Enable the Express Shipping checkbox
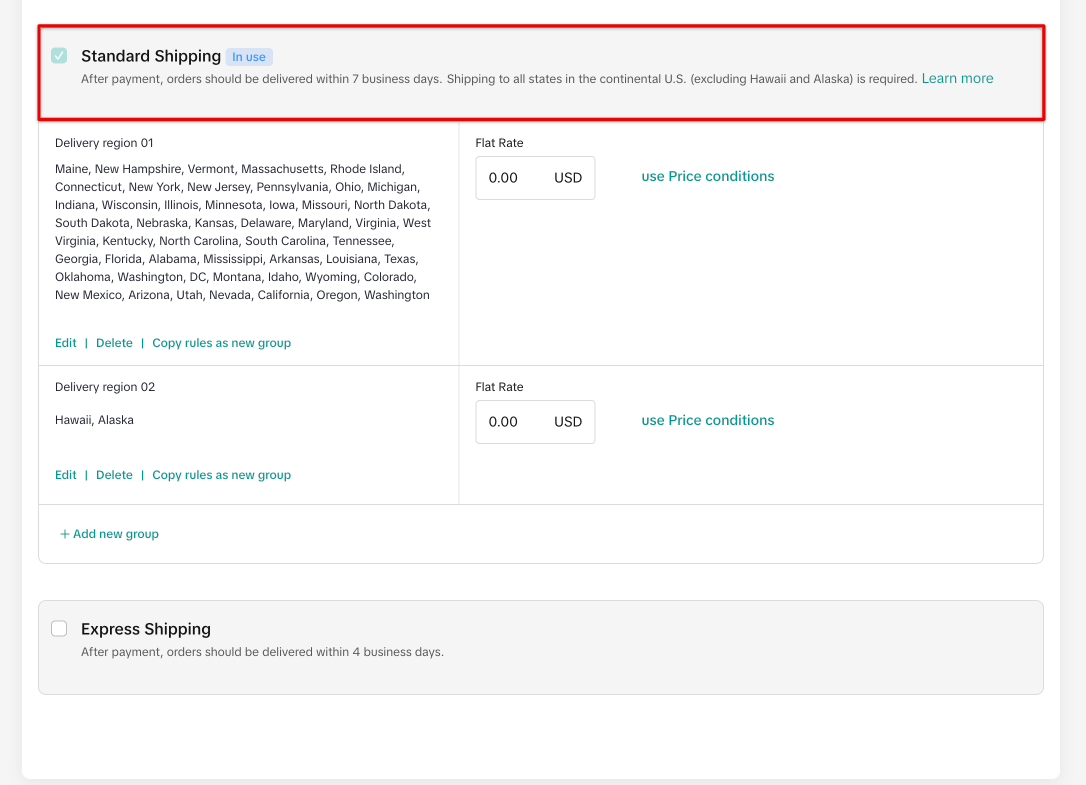The height and width of the screenshot is (785, 1086). point(59,628)
